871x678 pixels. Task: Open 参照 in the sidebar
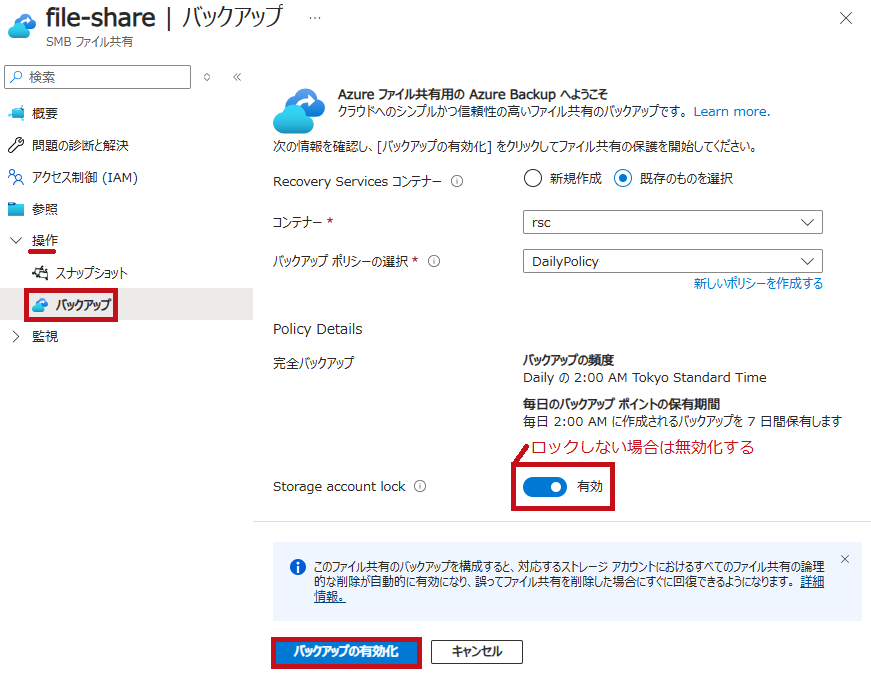44,209
